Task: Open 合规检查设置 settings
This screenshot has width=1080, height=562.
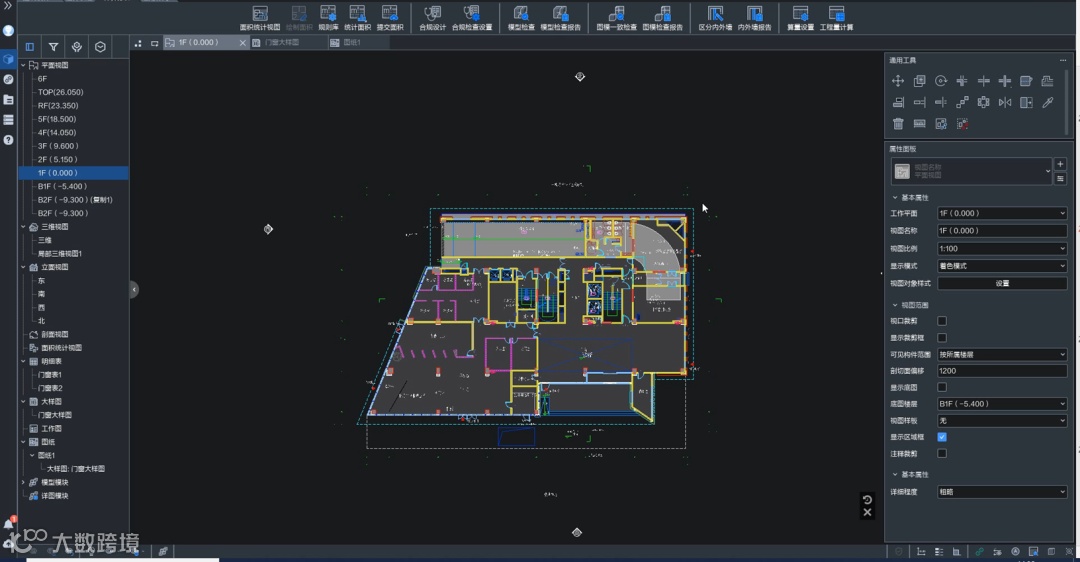Action: coord(472,19)
